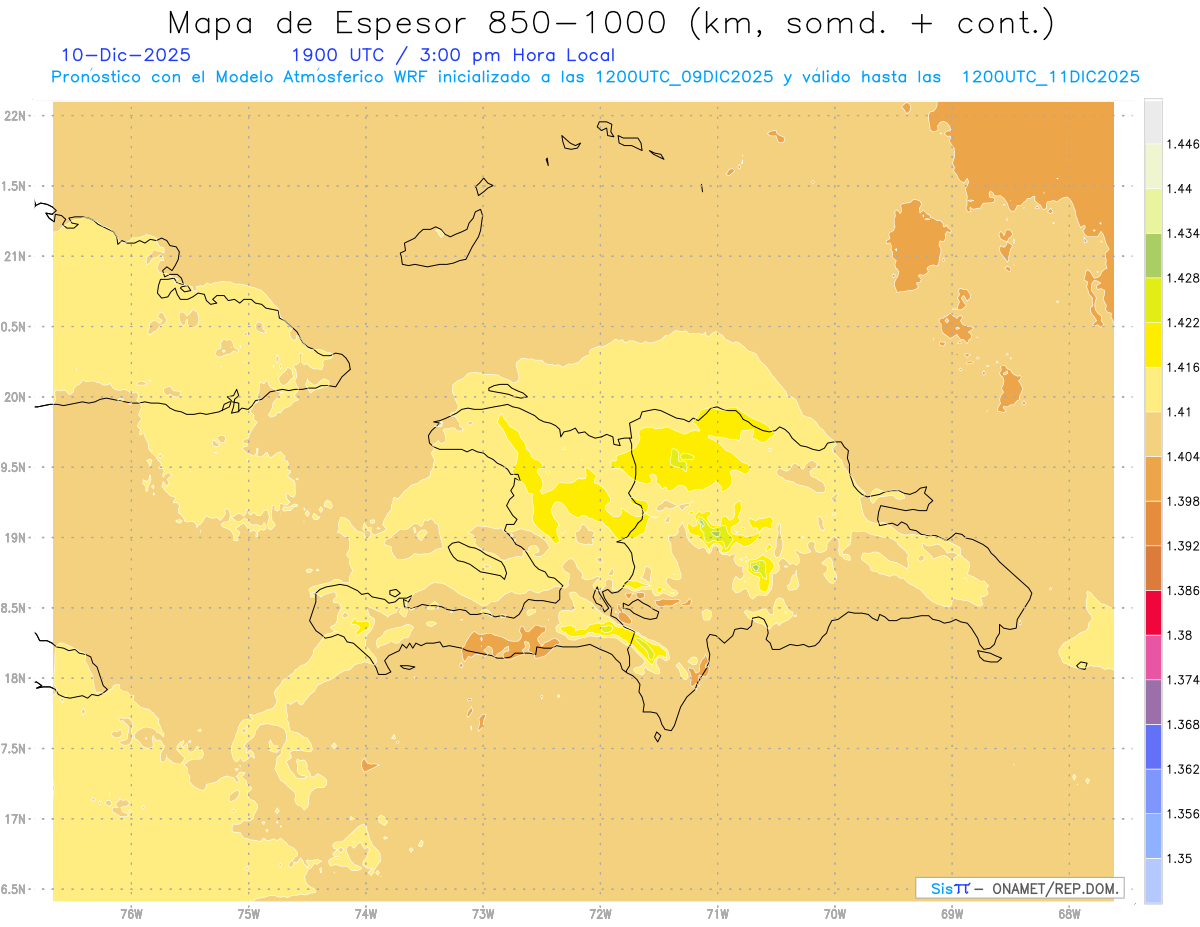
Task: Click the '8.5N' latitude label
Action: pyautogui.click(x=15, y=609)
